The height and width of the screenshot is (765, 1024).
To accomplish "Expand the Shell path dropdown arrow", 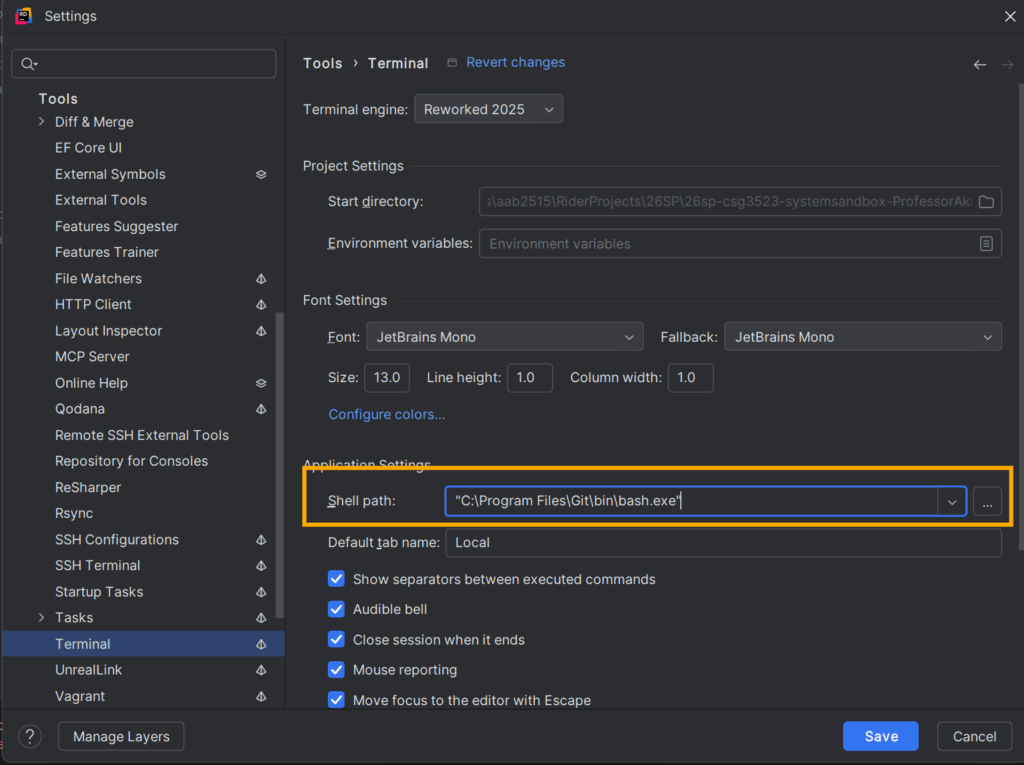I will click(x=952, y=502).
